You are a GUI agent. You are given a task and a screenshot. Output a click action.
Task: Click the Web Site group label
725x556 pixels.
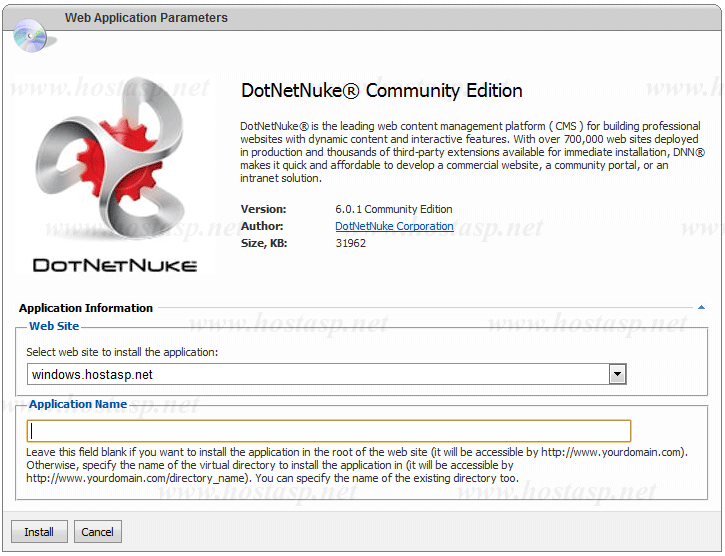(54, 326)
